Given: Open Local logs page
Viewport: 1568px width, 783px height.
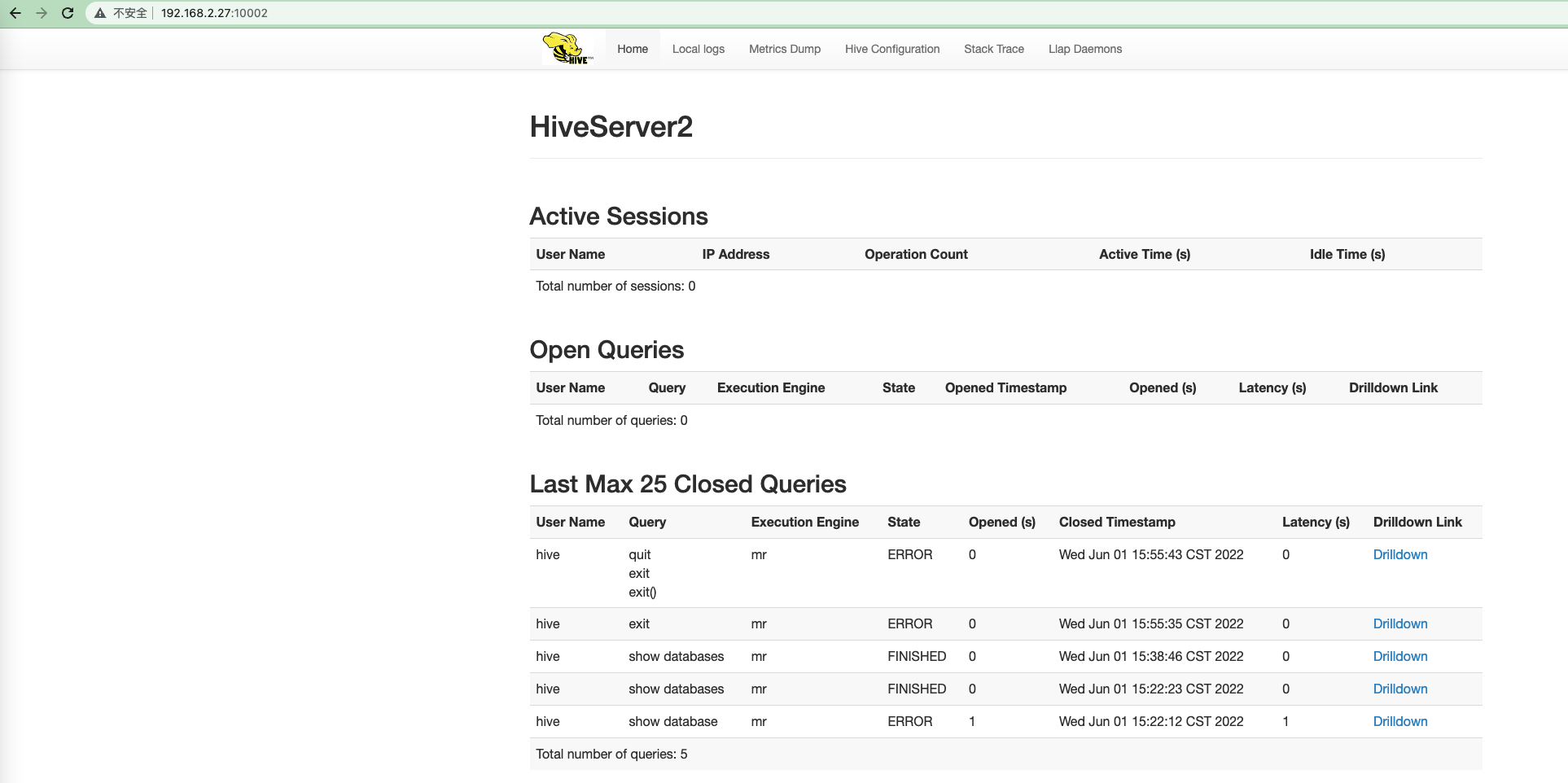Looking at the screenshot, I should pyautogui.click(x=699, y=49).
